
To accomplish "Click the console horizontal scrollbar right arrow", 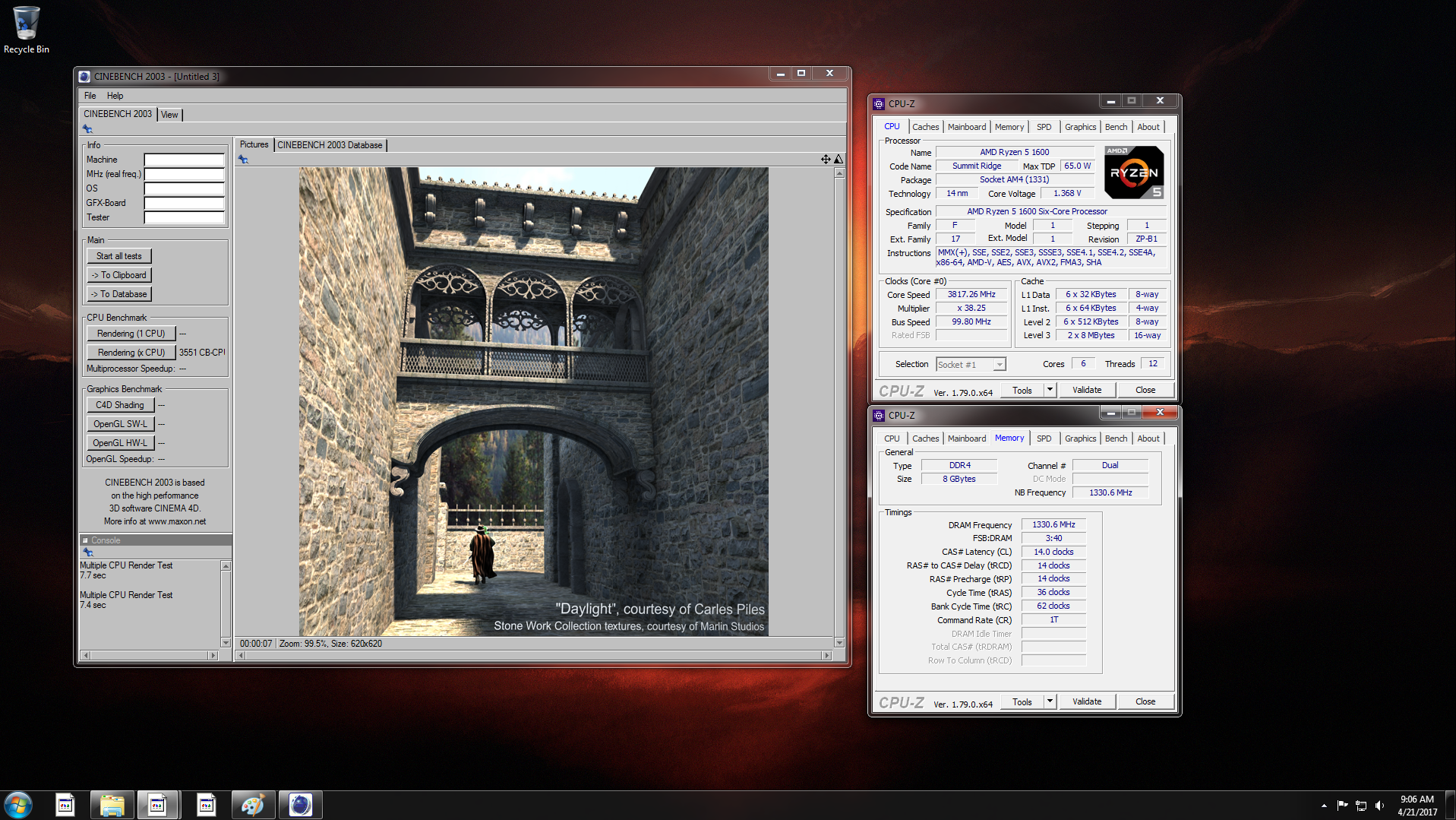I will 213,655.
